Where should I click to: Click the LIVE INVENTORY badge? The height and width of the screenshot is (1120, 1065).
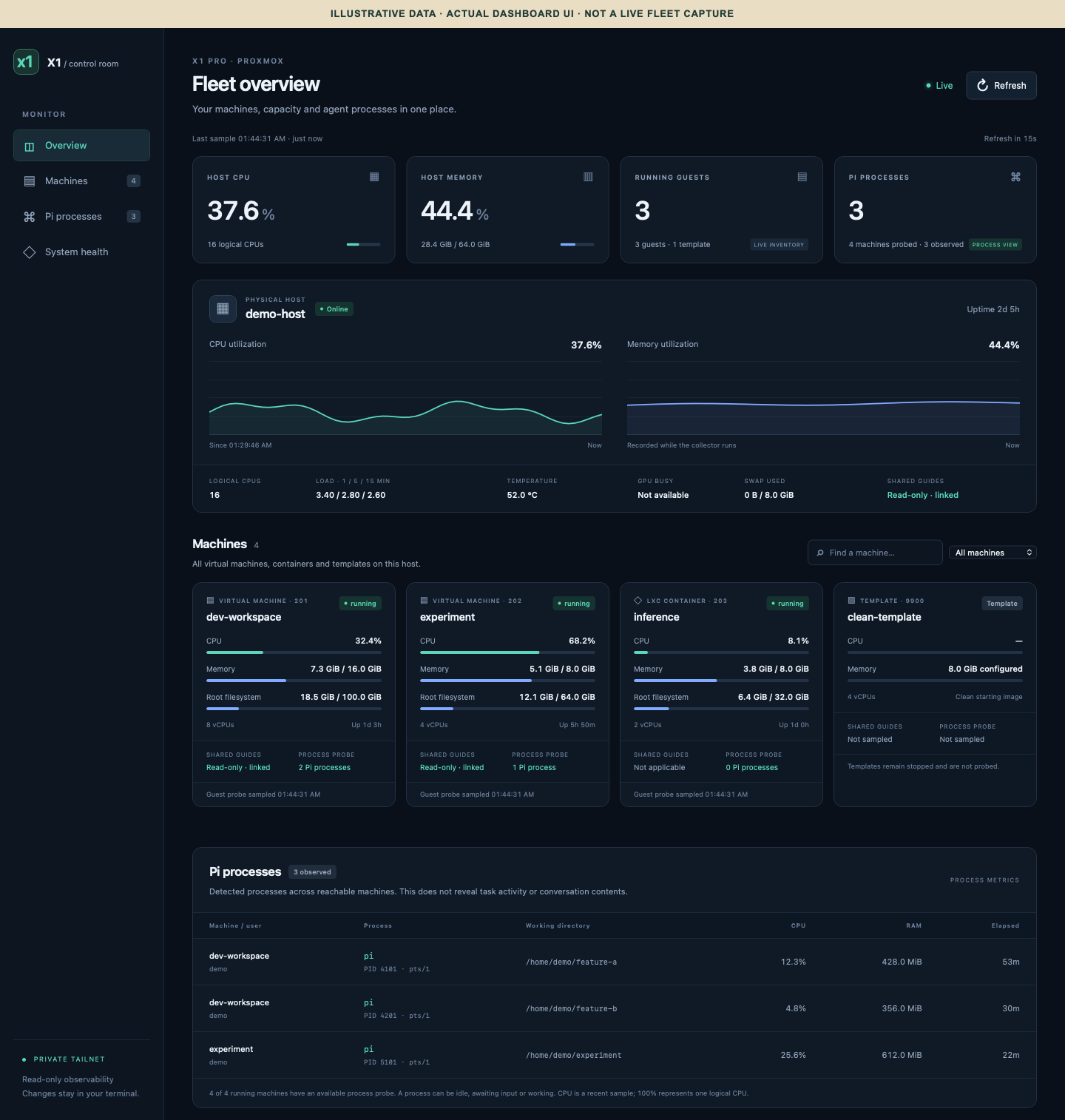click(779, 245)
